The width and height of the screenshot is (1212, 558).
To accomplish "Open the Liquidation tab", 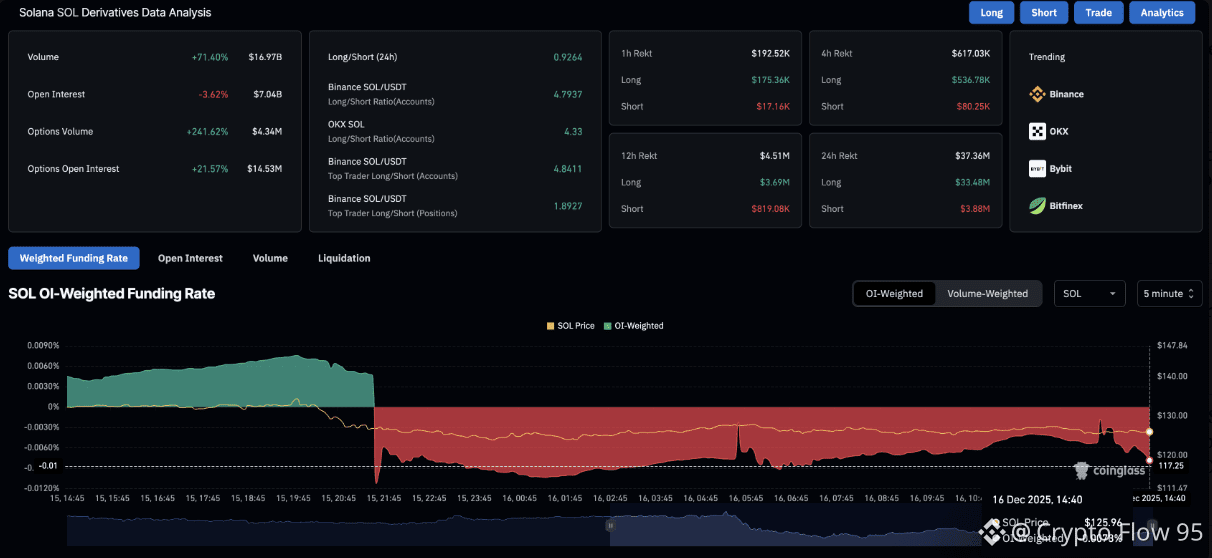I will click(x=344, y=258).
